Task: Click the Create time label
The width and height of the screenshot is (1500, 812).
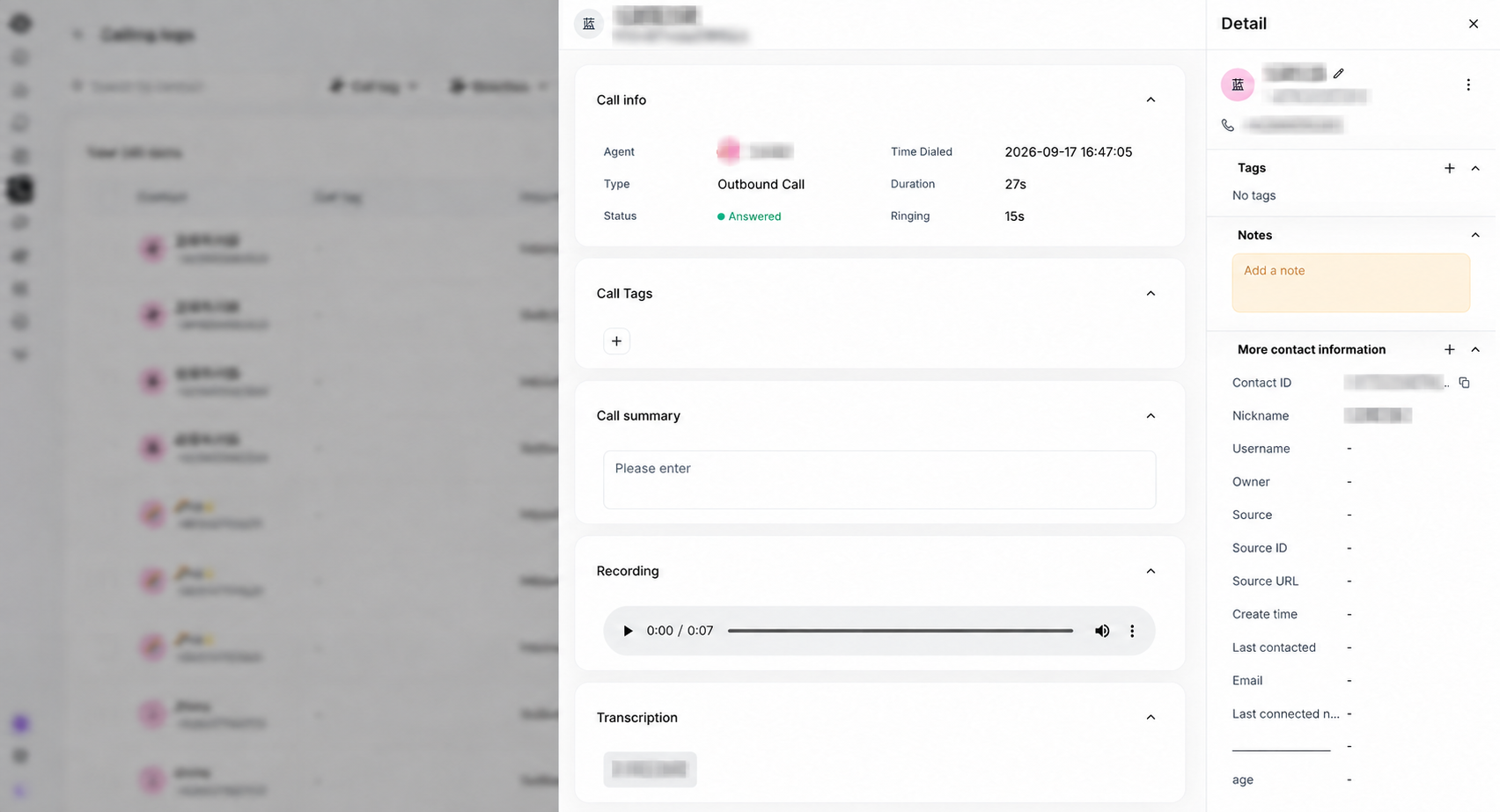Action: [1265, 614]
